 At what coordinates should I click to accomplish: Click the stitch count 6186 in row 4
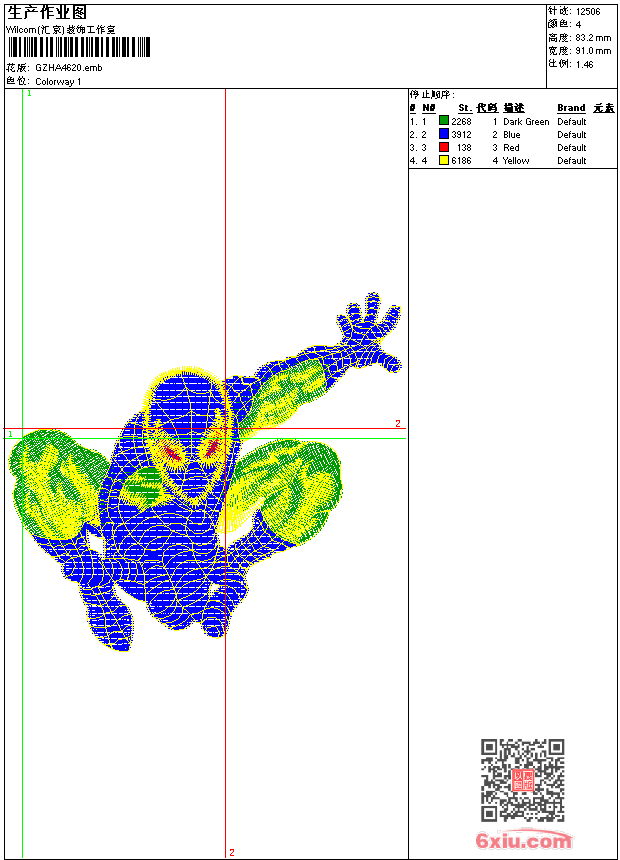pos(461,161)
